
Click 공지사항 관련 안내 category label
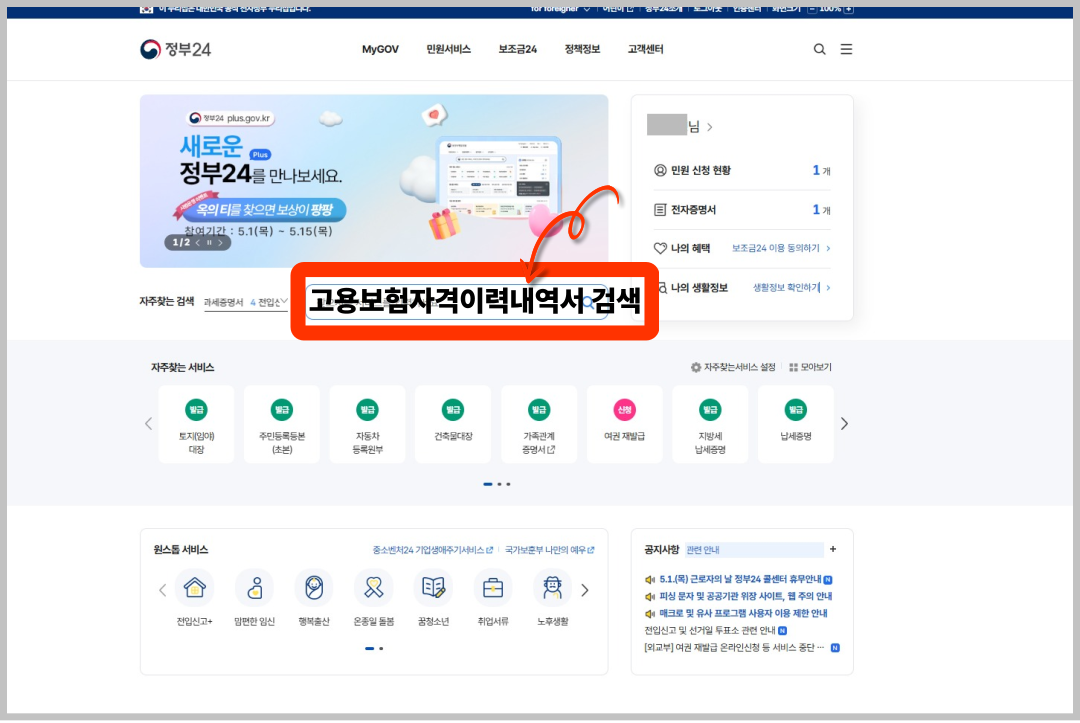703,549
